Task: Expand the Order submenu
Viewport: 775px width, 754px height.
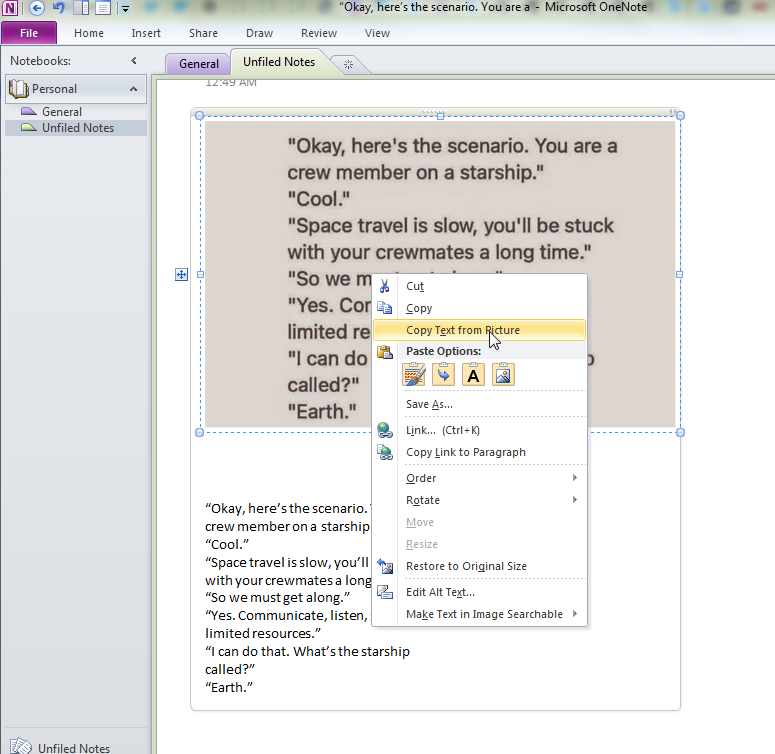Action: [x=479, y=478]
